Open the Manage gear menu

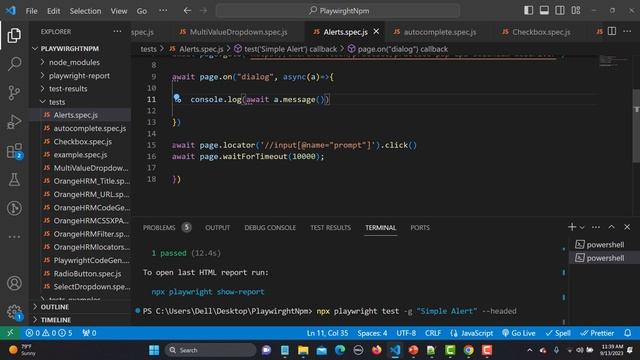(x=14, y=312)
